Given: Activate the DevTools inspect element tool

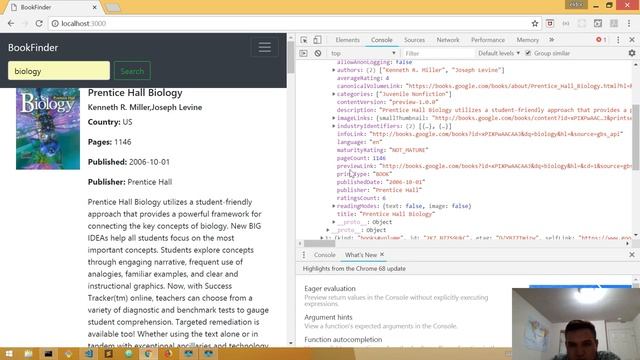Looking at the screenshot, I should point(304,40).
